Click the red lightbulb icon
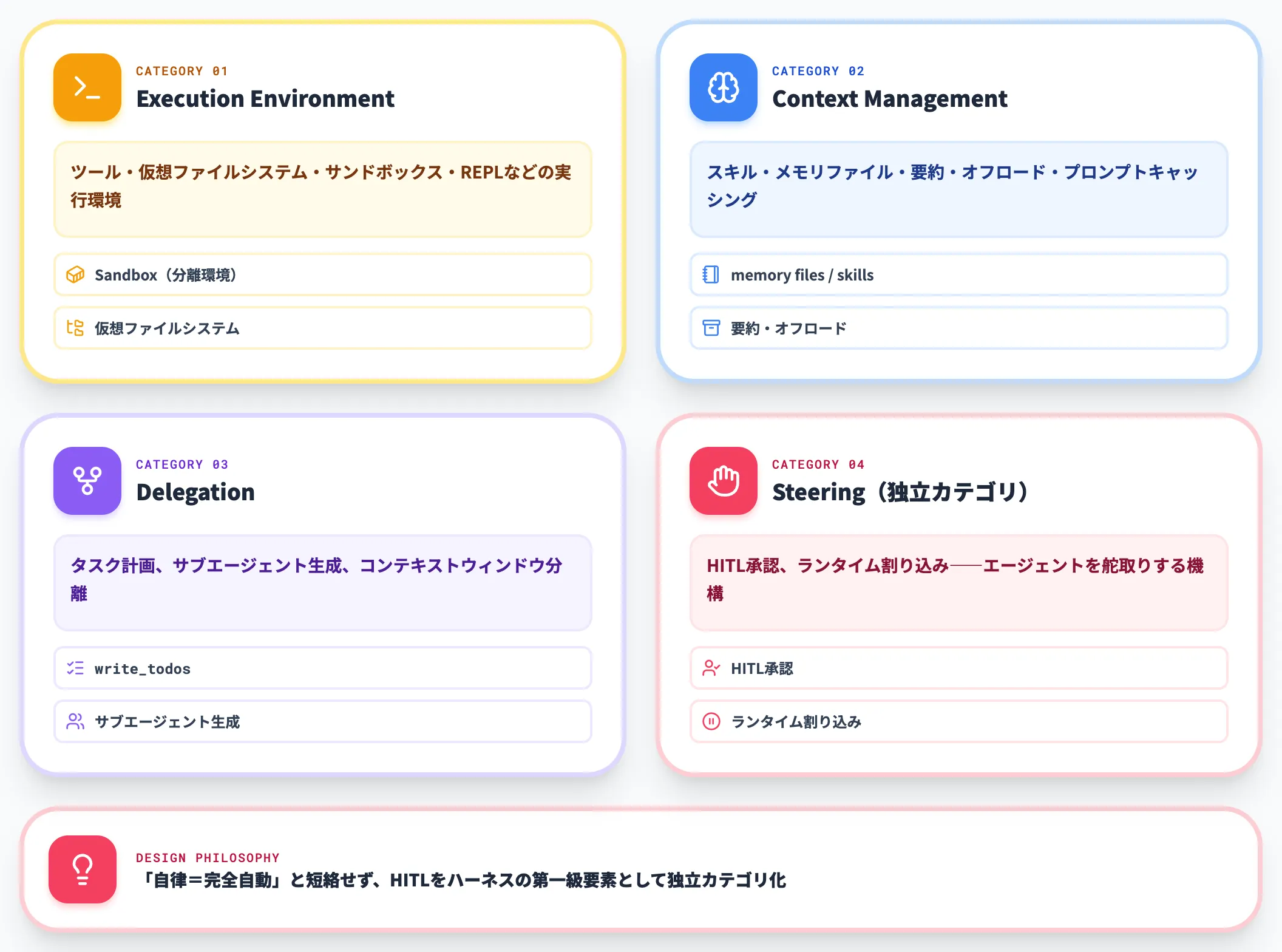1282x952 pixels. [x=83, y=869]
